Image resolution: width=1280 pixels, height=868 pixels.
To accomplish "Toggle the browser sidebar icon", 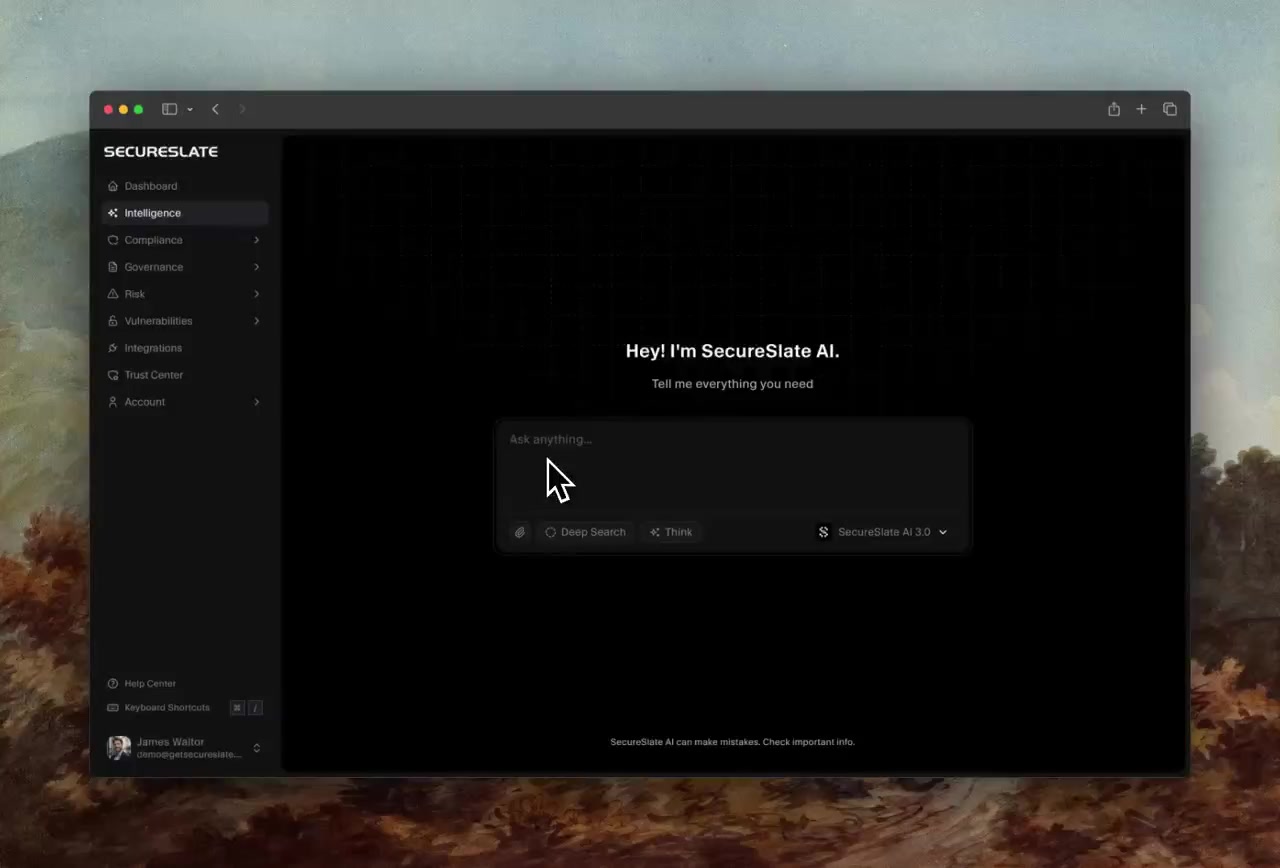I will (x=170, y=109).
